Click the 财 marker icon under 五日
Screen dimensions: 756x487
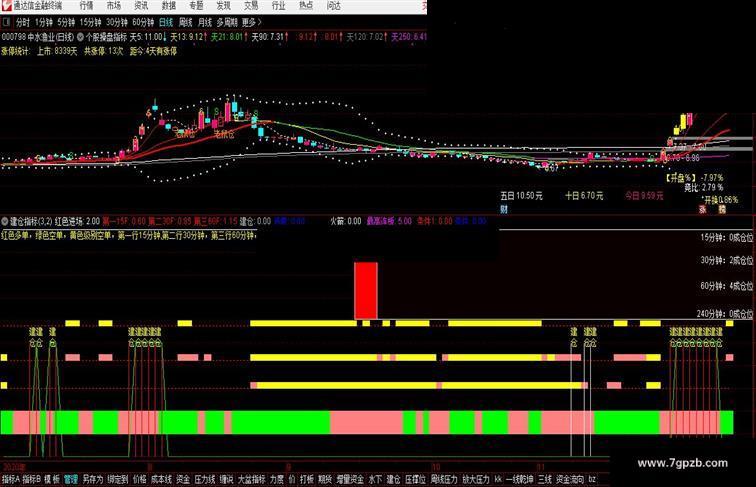coord(504,209)
